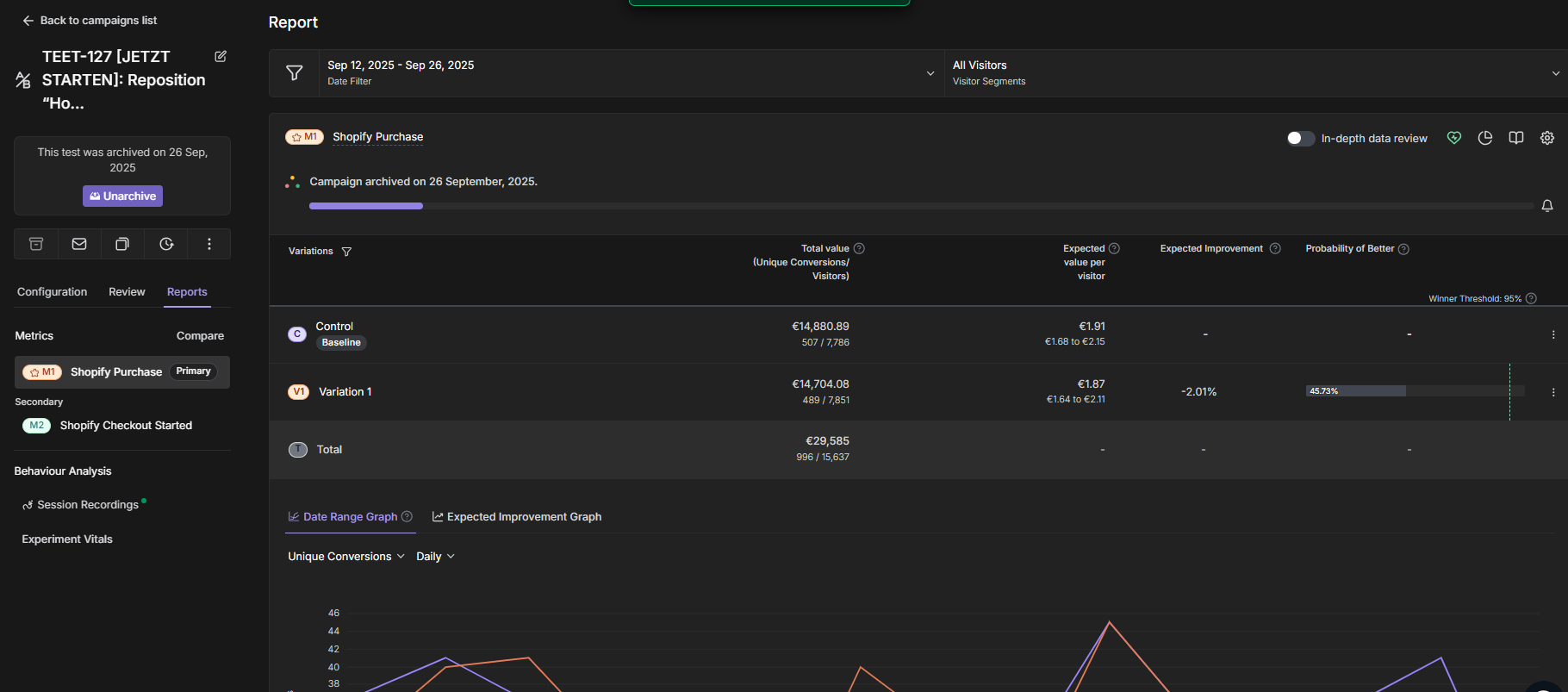
Task: Click the €29,585 total value
Action: point(827,441)
